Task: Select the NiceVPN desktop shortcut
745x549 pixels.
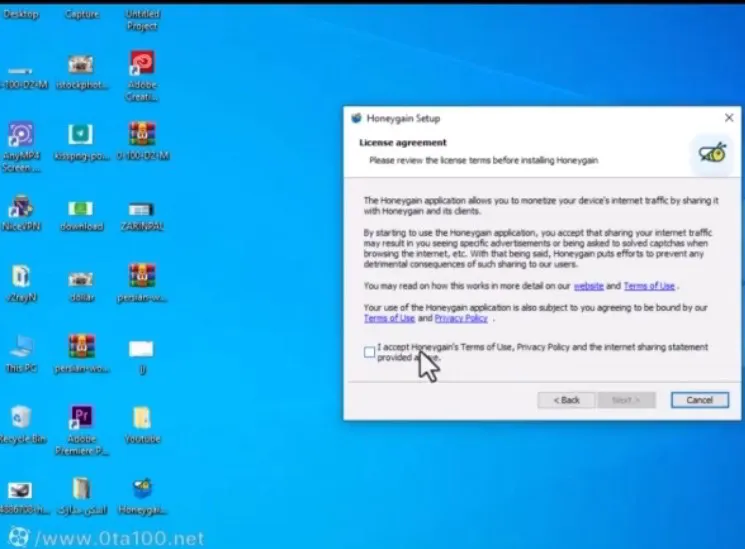Action: click(21, 207)
